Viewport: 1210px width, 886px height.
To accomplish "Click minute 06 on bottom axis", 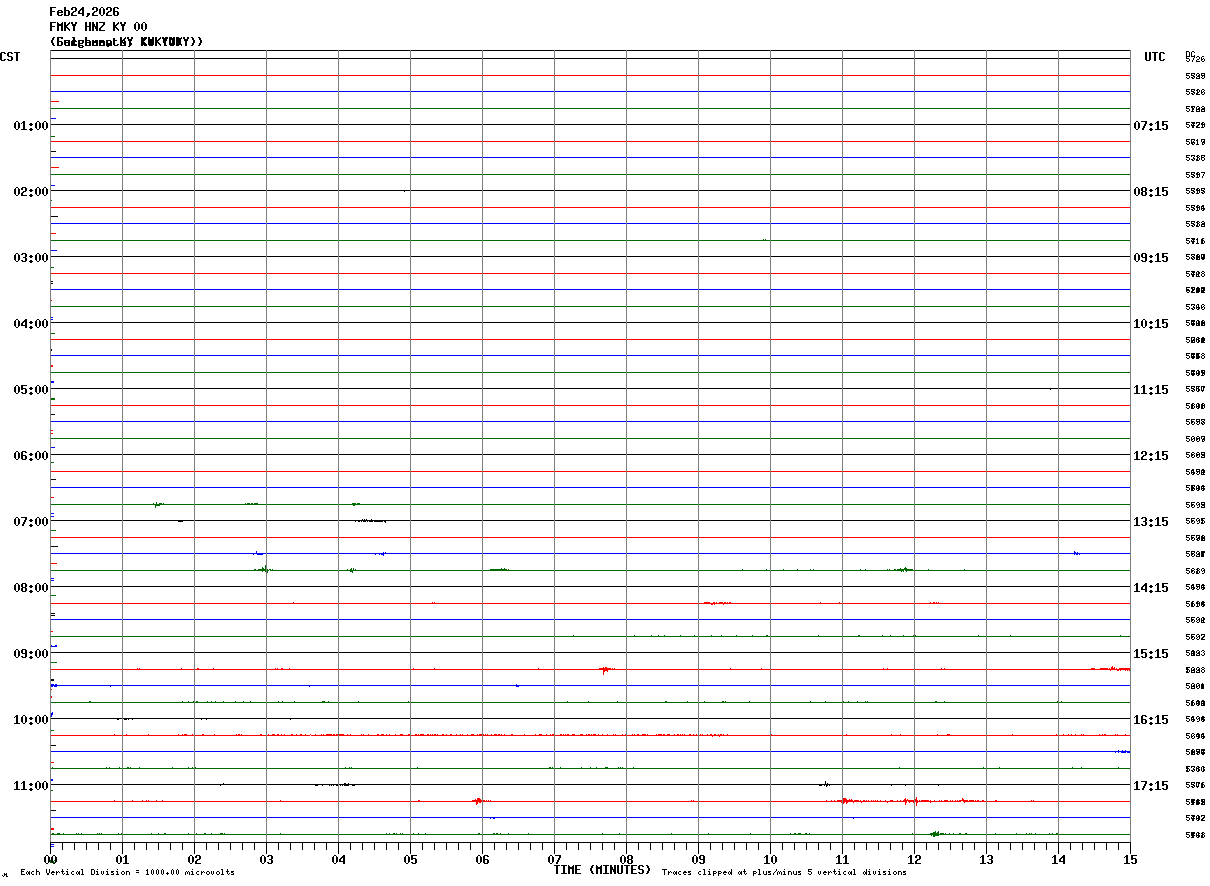I will click(x=482, y=859).
